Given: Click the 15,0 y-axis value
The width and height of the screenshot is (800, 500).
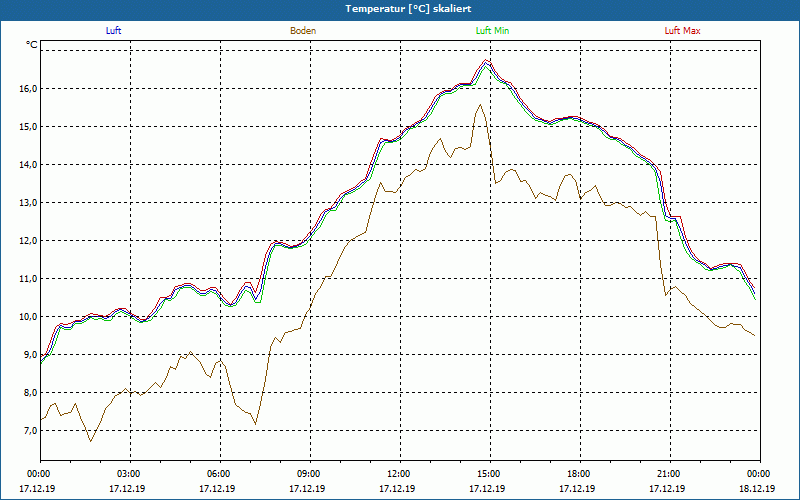Looking at the screenshot, I should (x=29, y=127).
